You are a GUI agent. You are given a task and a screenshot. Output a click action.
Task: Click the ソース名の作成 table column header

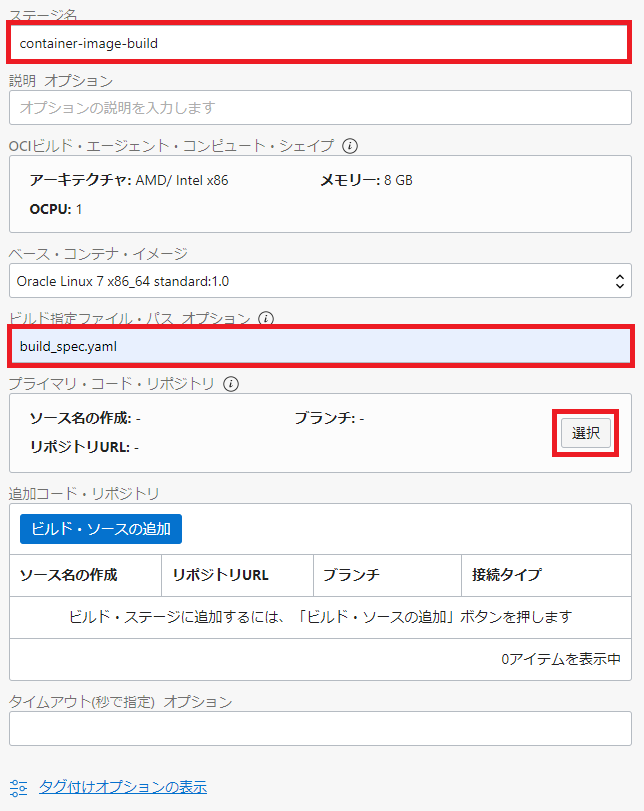69,575
